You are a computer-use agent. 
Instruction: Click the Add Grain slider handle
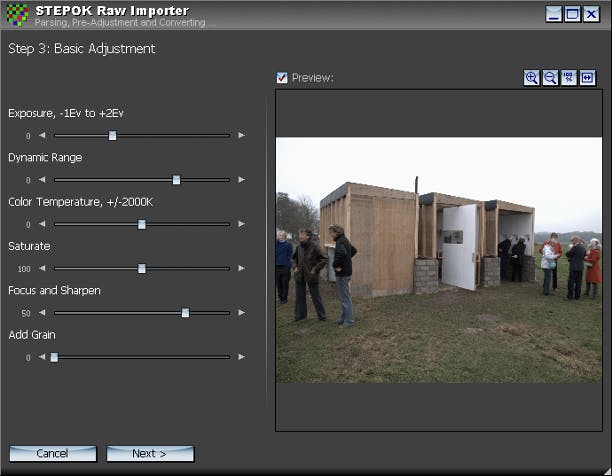pyautogui.click(x=54, y=357)
